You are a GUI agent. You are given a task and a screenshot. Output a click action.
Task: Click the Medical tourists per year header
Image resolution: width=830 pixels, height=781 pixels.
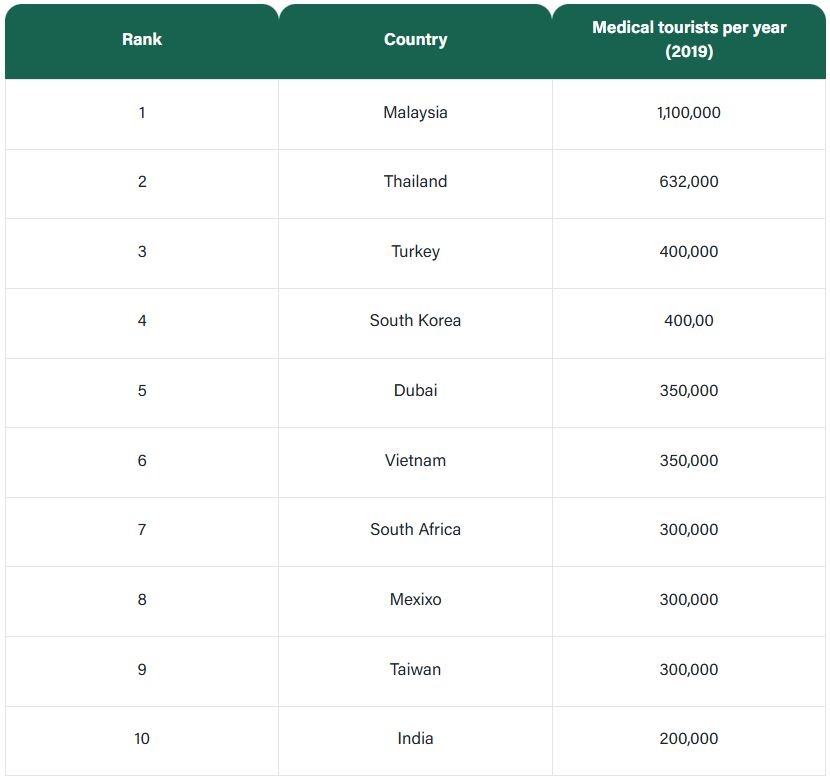click(689, 40)
